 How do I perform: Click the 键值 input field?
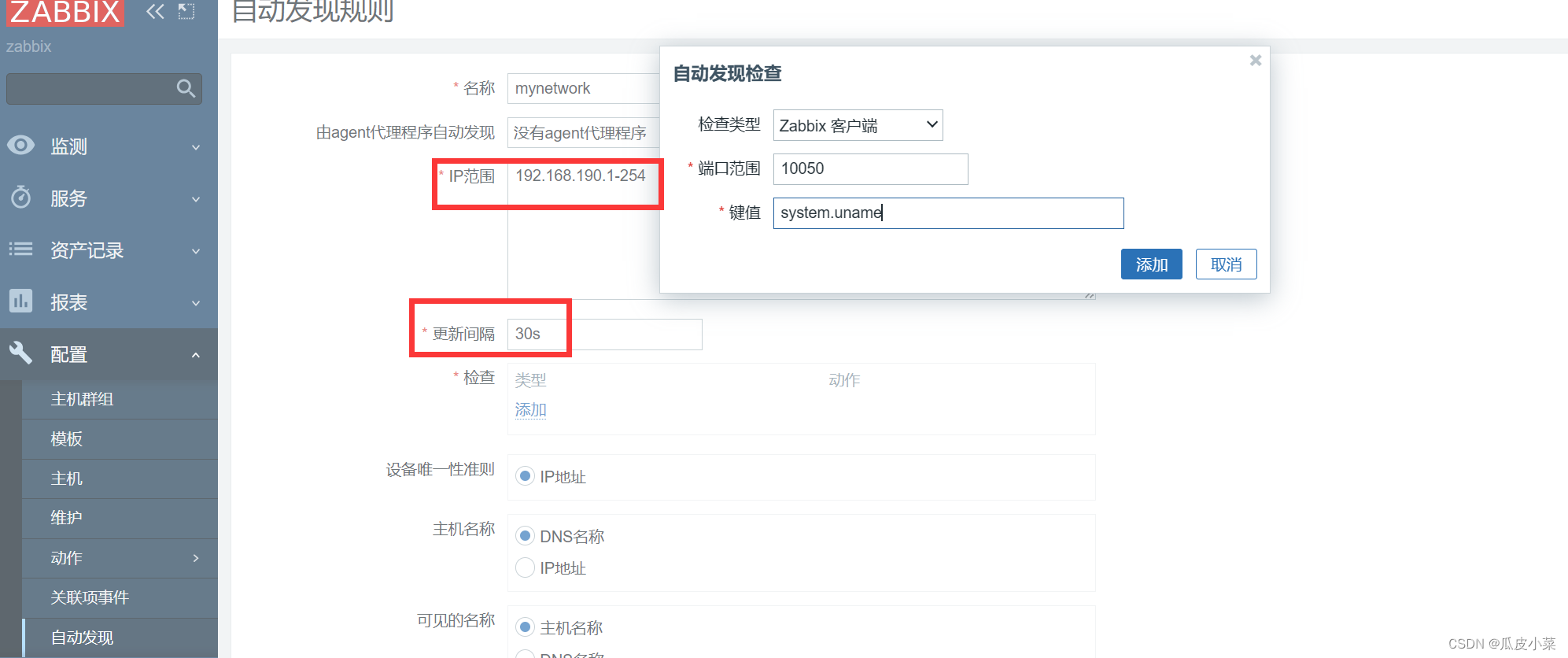pyautogui.click(x=948, y=213)
